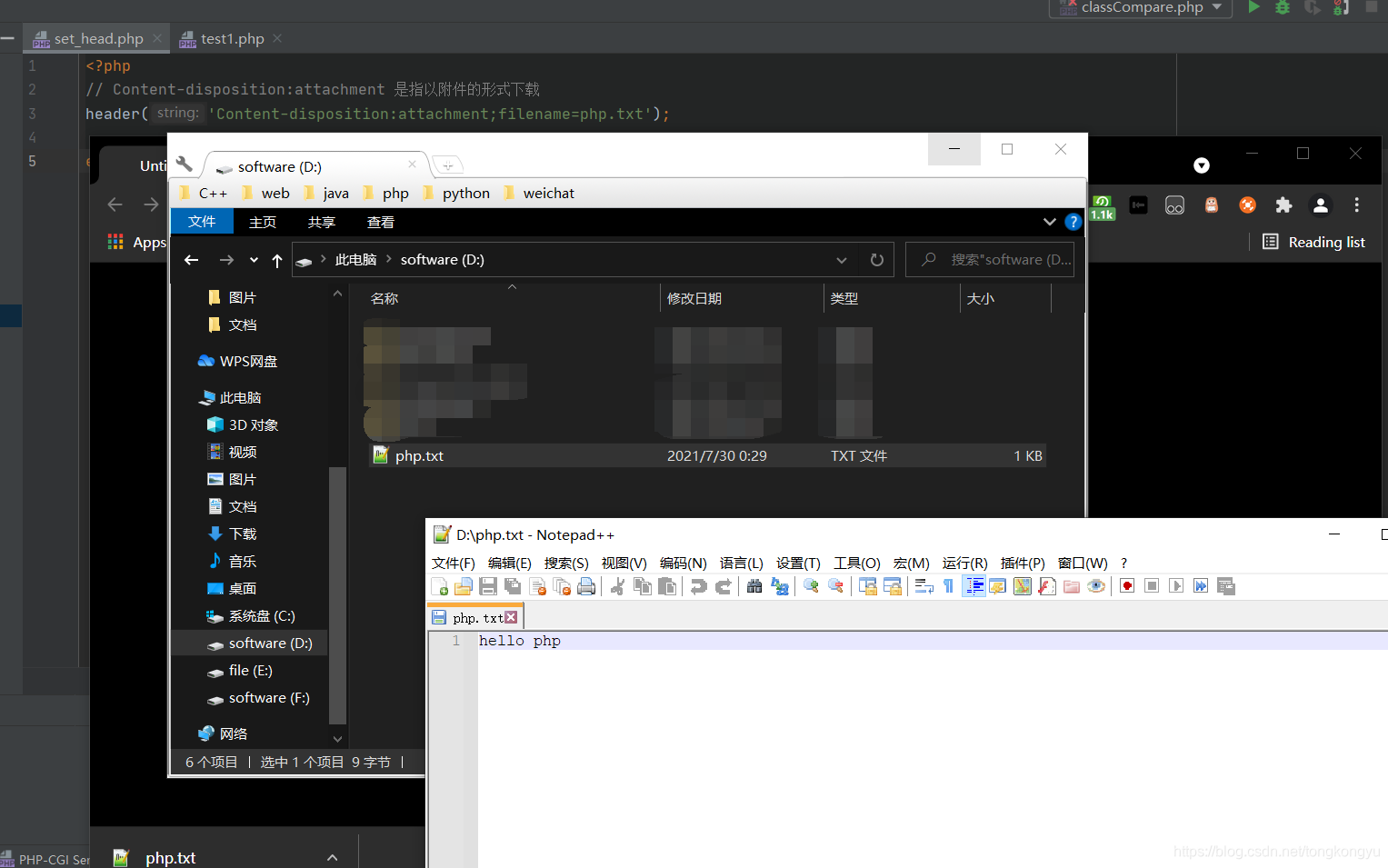Click the Copy icon in Notepad++ toolbar
This screenshot has height=868, width=1388.
pyautogui.click(x=643, y=586)
